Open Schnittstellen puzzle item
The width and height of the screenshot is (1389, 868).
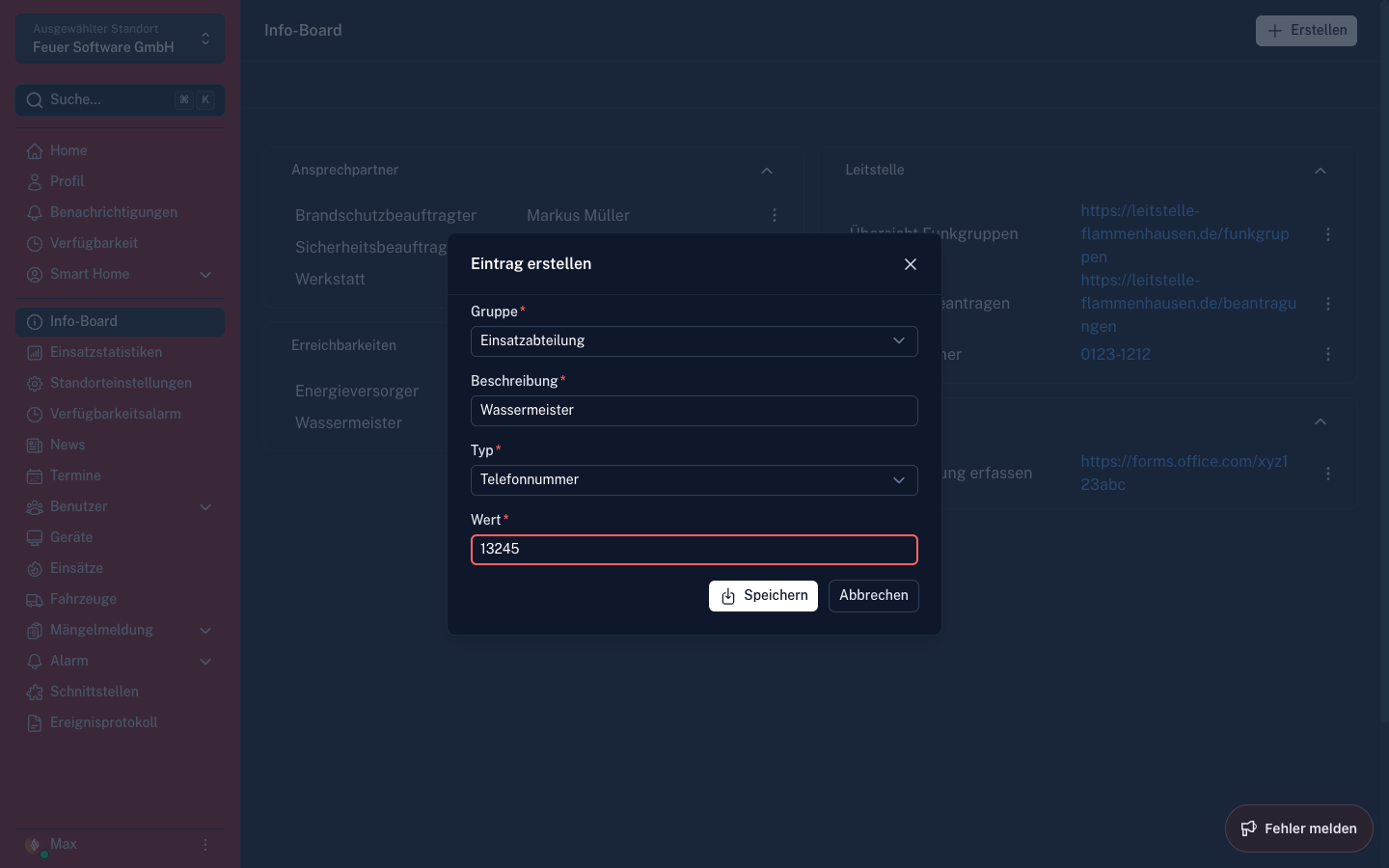tap(120, 692)
